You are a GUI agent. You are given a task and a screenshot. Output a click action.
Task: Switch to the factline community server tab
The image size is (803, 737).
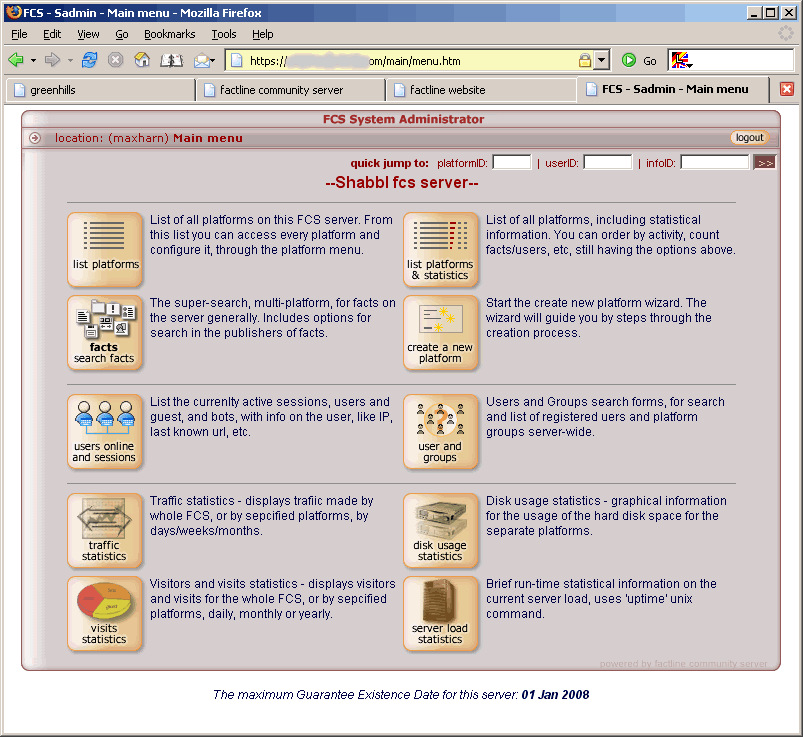290,90
